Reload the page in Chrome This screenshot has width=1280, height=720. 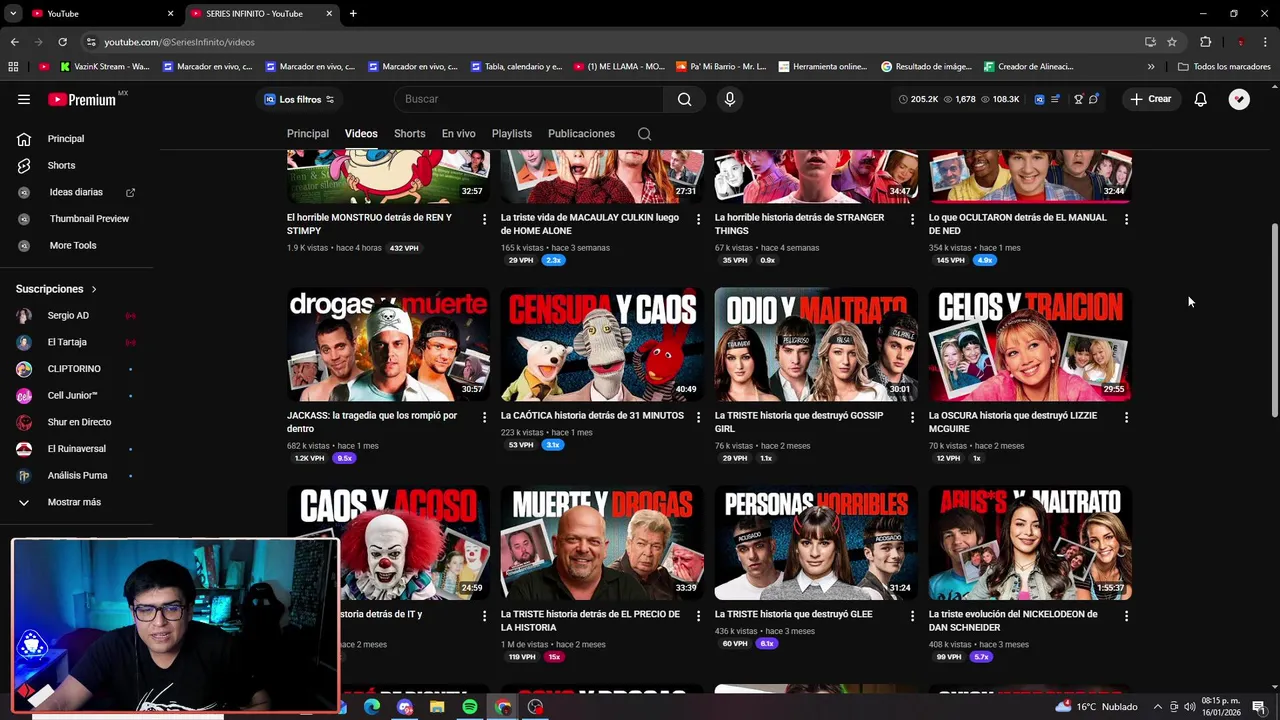click(x=62, y=42)
